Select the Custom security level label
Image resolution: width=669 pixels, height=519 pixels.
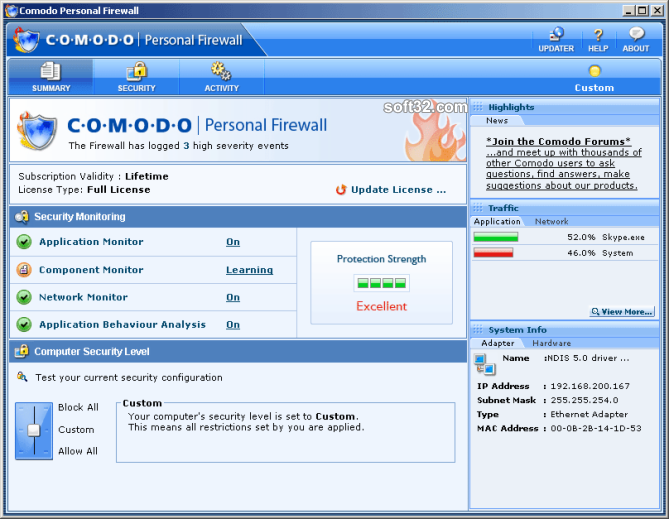tap(76, 430)
